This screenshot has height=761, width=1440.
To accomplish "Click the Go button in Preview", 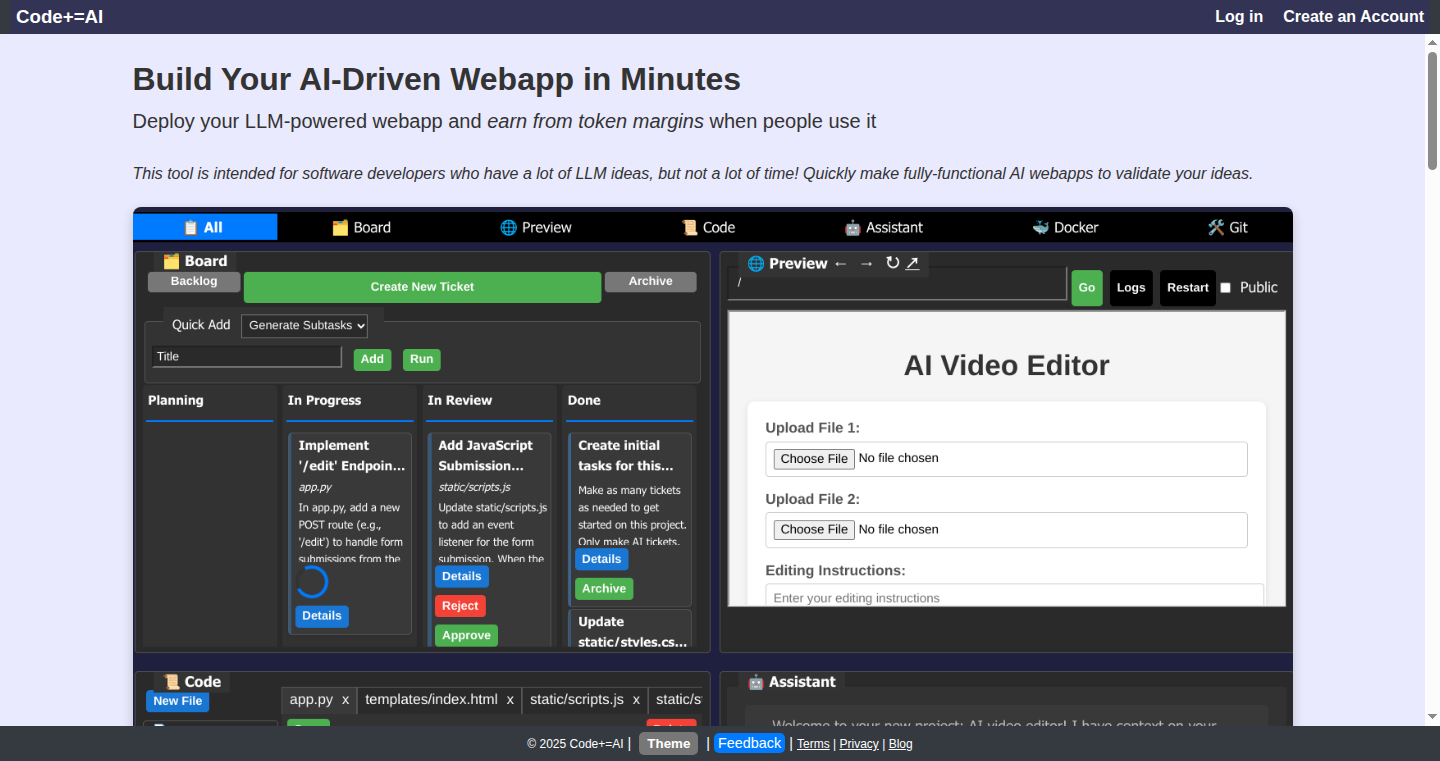I will (x=1087, y=288).
